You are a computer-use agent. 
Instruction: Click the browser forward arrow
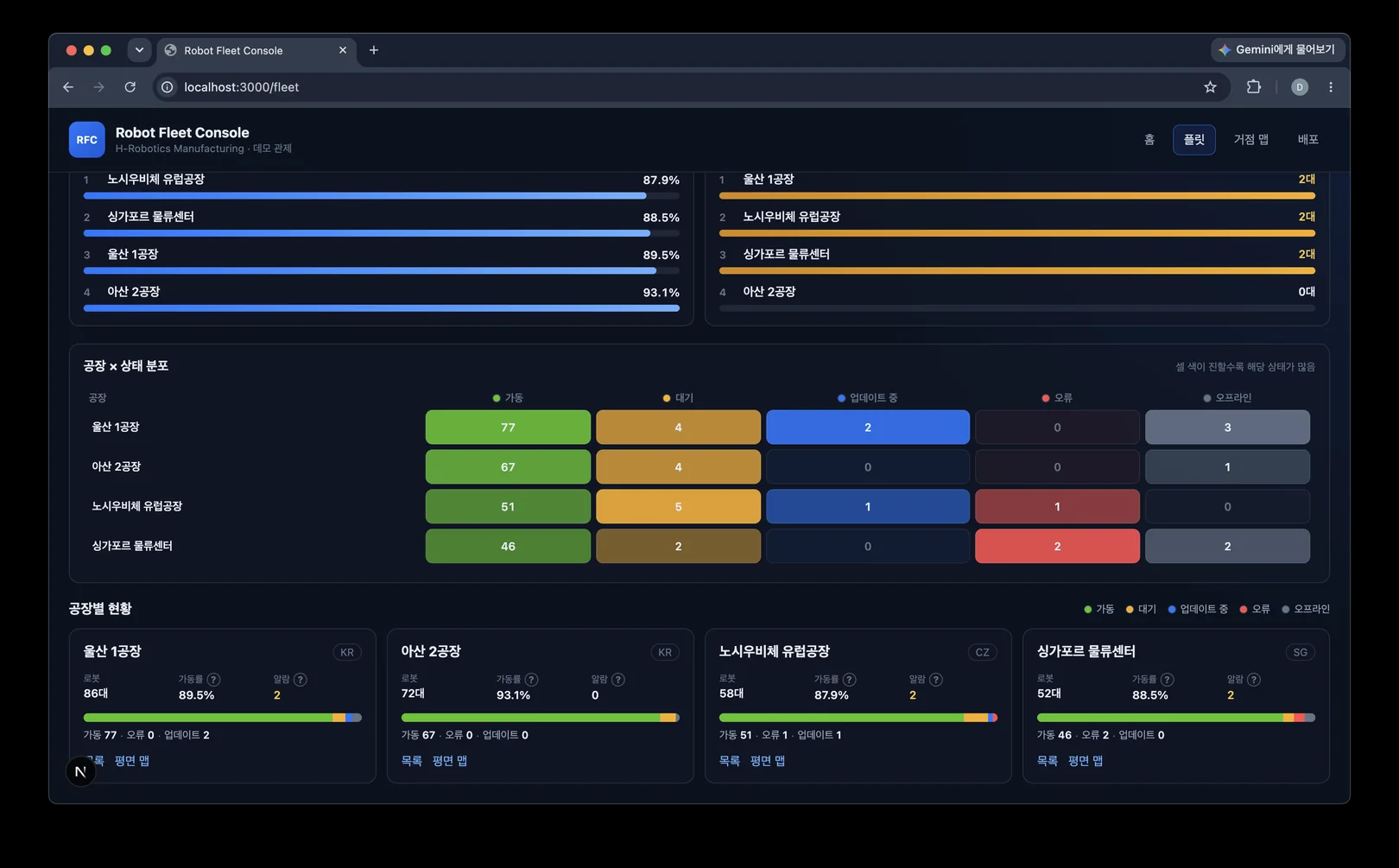pyautogui.click(x=99, y=87)
